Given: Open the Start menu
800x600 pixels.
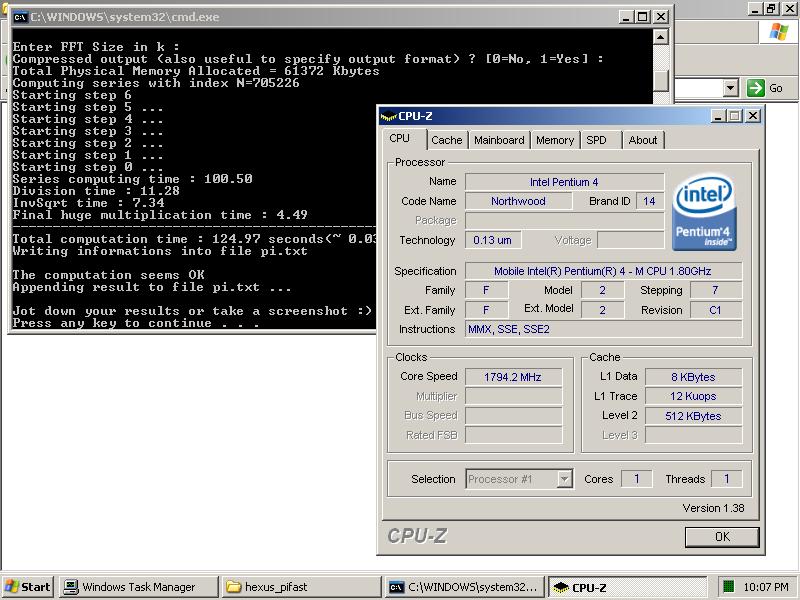Looking at the screenshot, I should click(28, 587).
